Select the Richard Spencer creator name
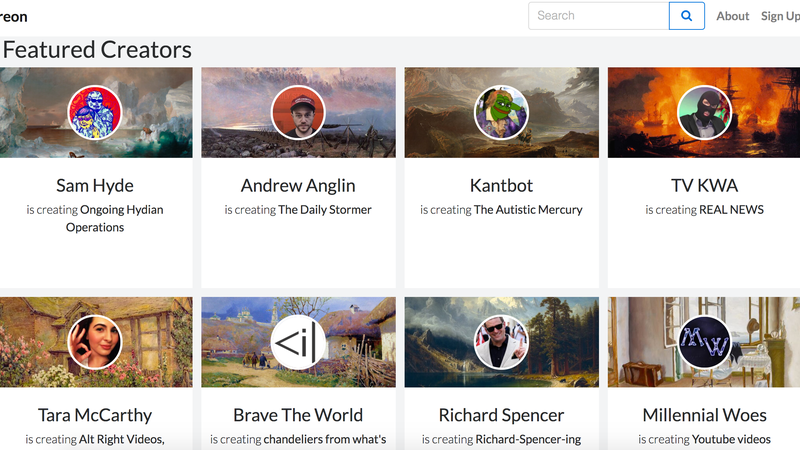 (501, 415)
